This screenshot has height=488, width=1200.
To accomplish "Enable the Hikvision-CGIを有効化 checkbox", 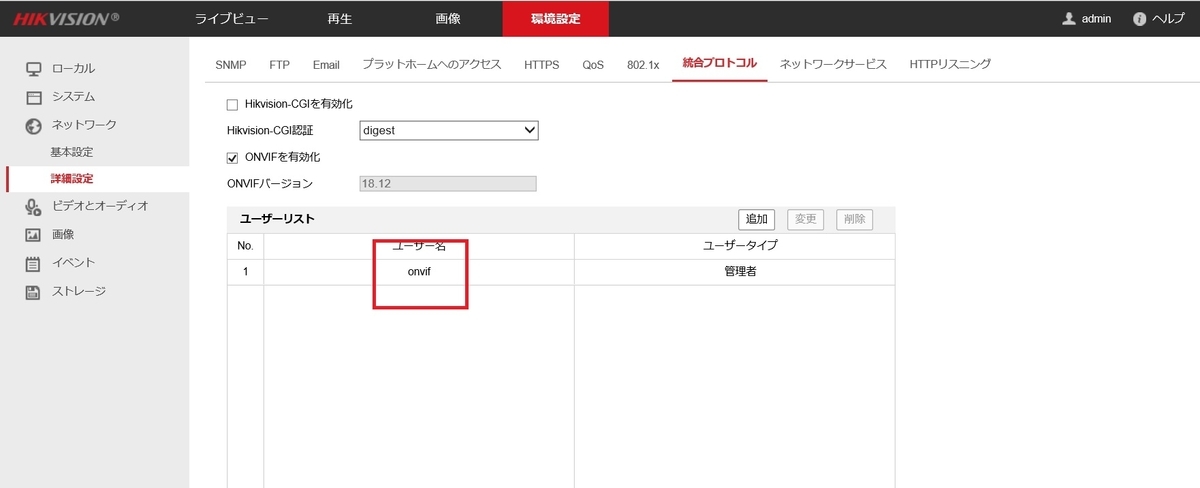I will [233, 104].
